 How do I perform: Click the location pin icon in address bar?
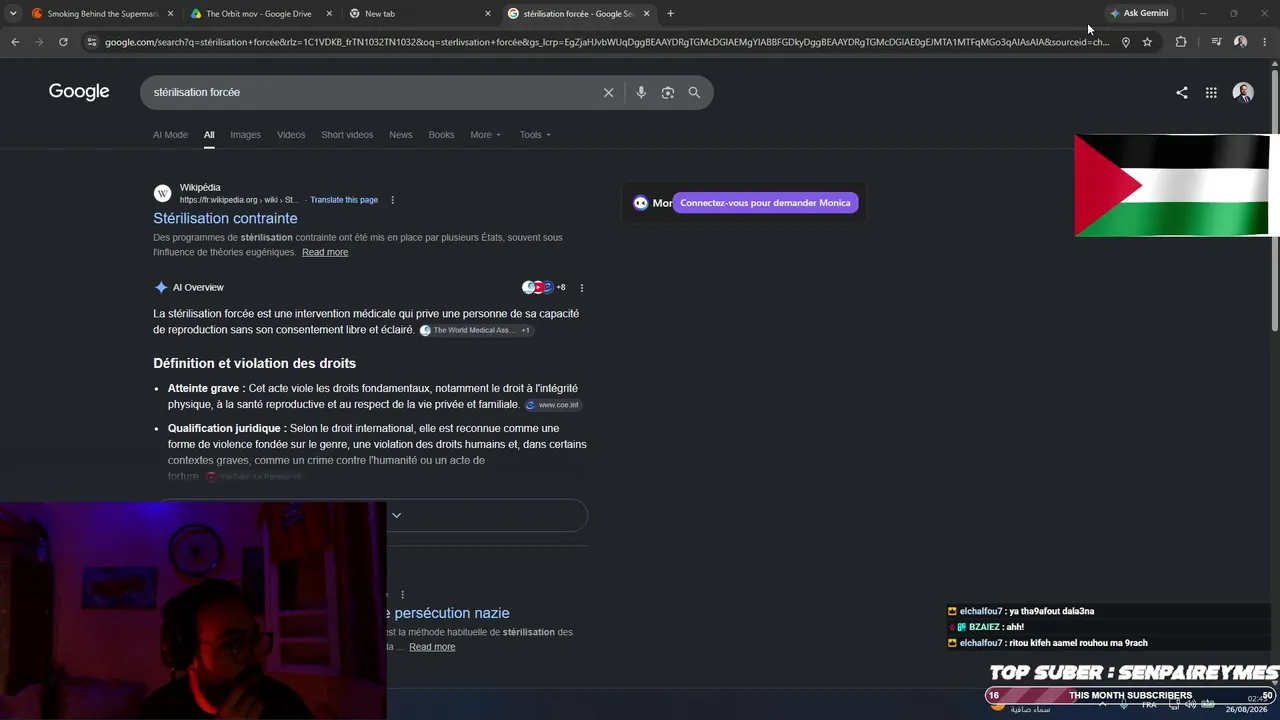click(1125, 42)
